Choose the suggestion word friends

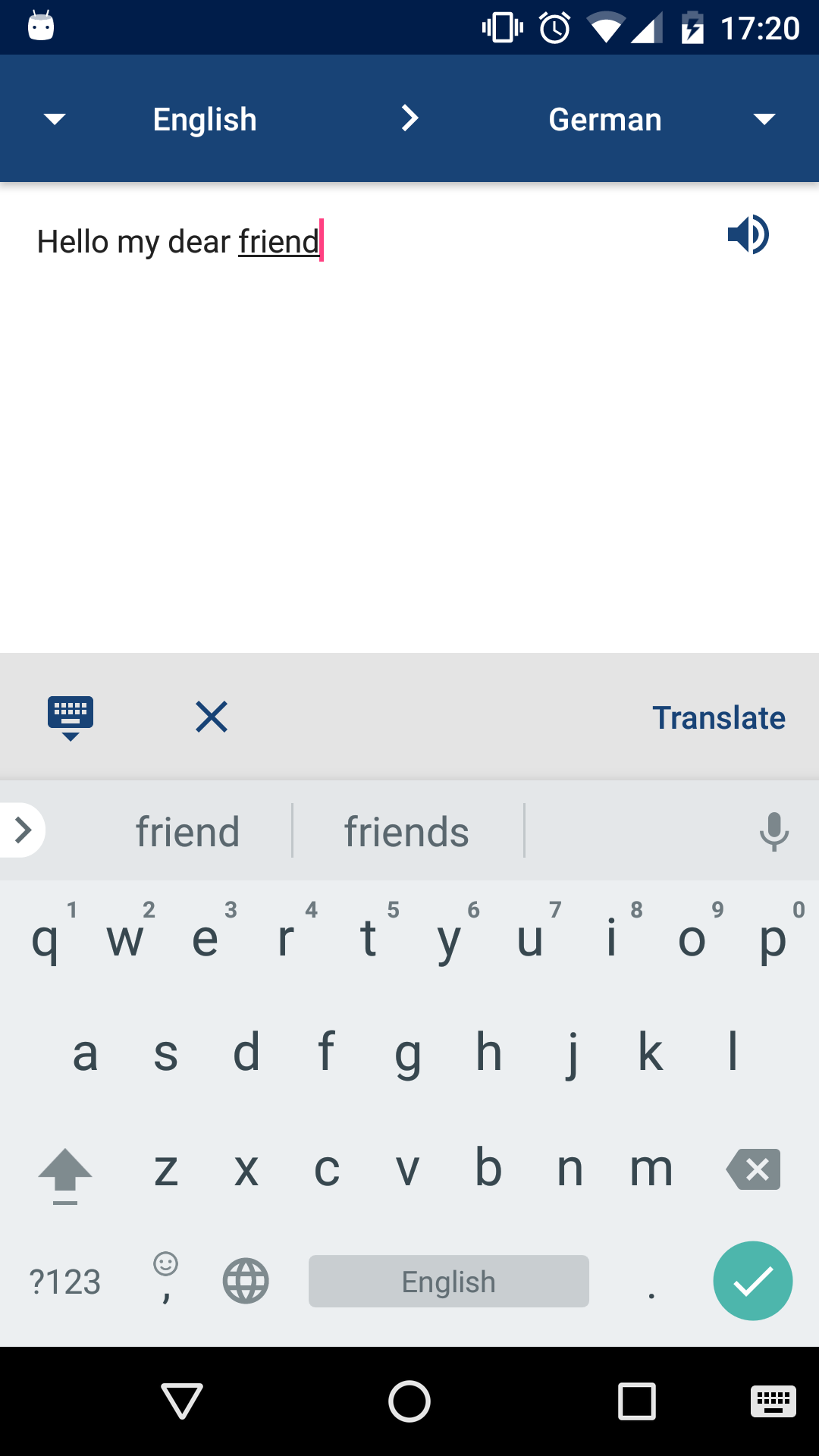pos(406,830)
